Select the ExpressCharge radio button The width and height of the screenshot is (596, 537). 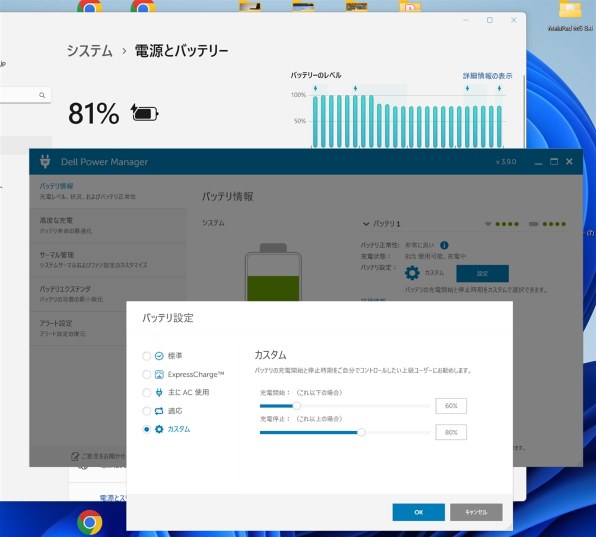pyautogui.click(x=146, y=374)
